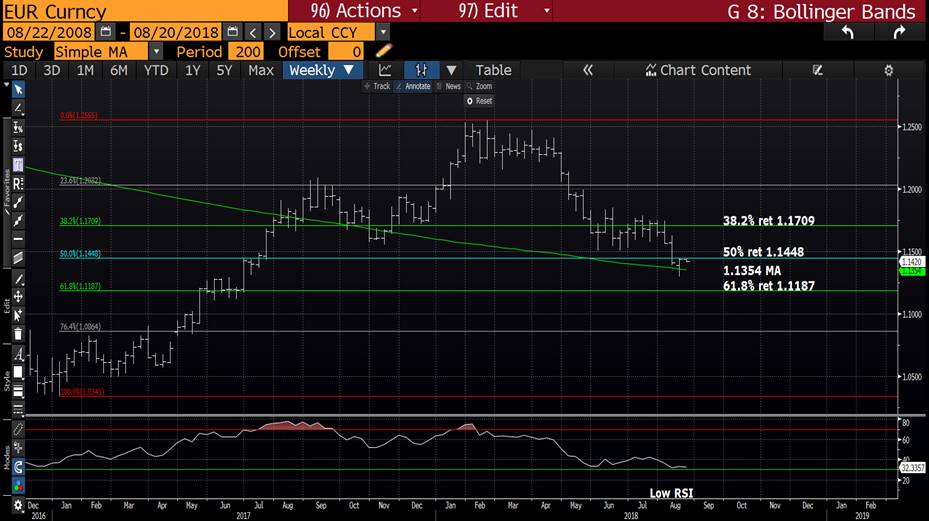This screenshot has width=929, height=521.
Task: Toggle the Annotate mode
Action: pos(414,87)
